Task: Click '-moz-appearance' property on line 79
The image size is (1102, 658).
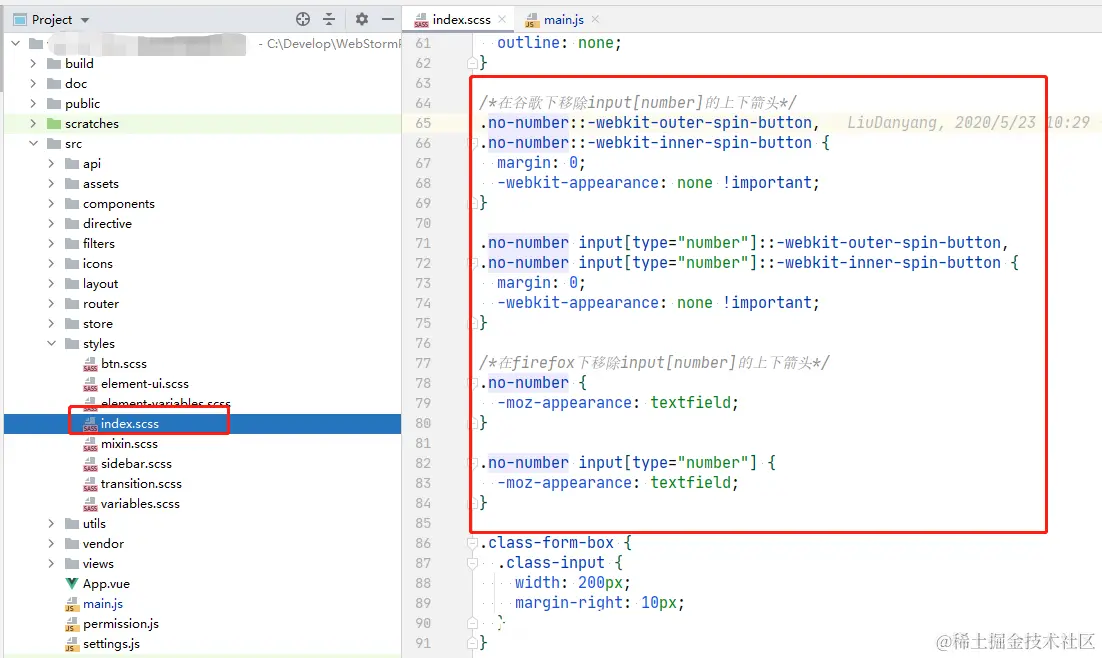Action: click(564, 404)
